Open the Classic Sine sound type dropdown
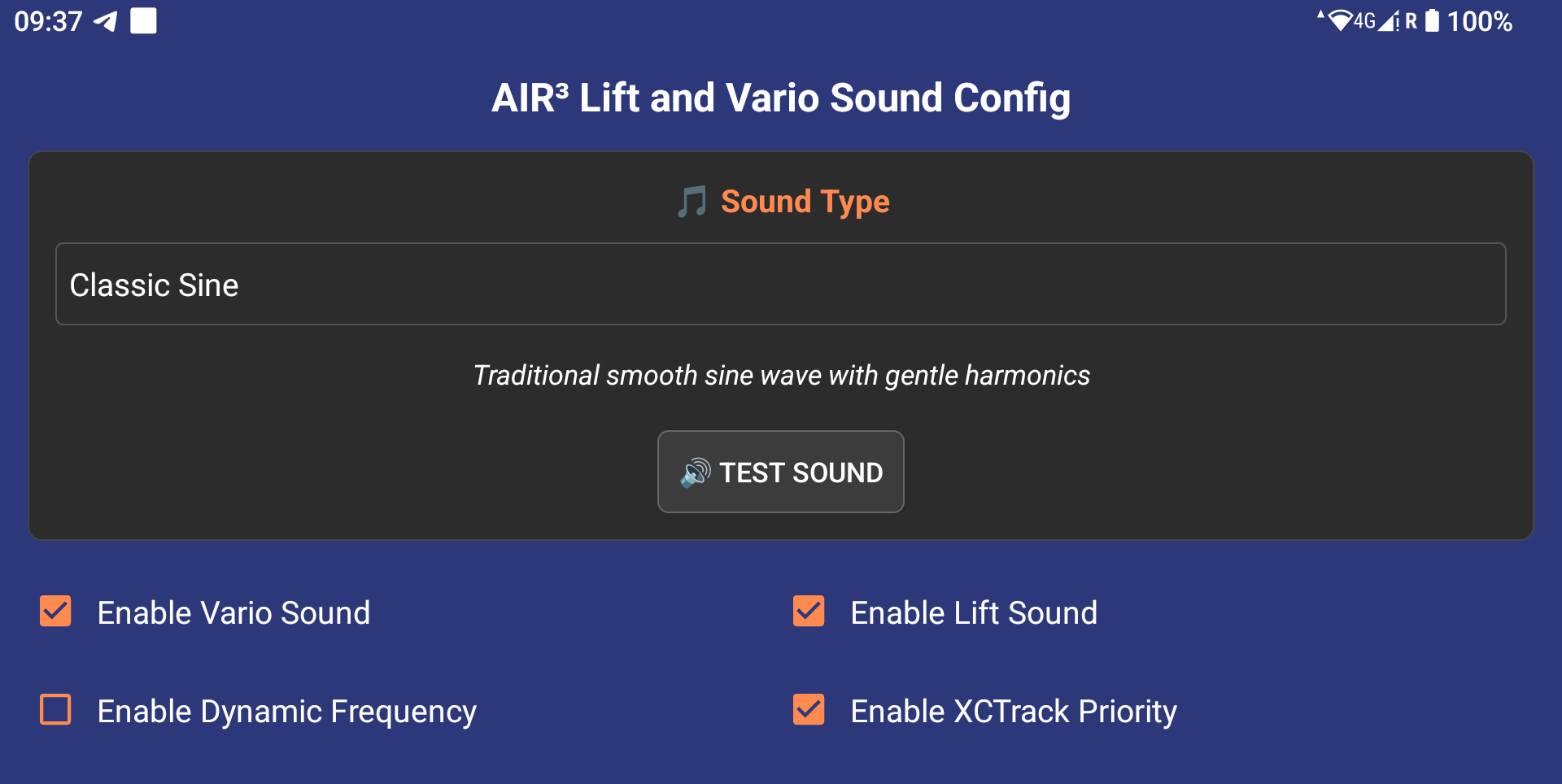The image size is (1562, 784). coord(780,285)
